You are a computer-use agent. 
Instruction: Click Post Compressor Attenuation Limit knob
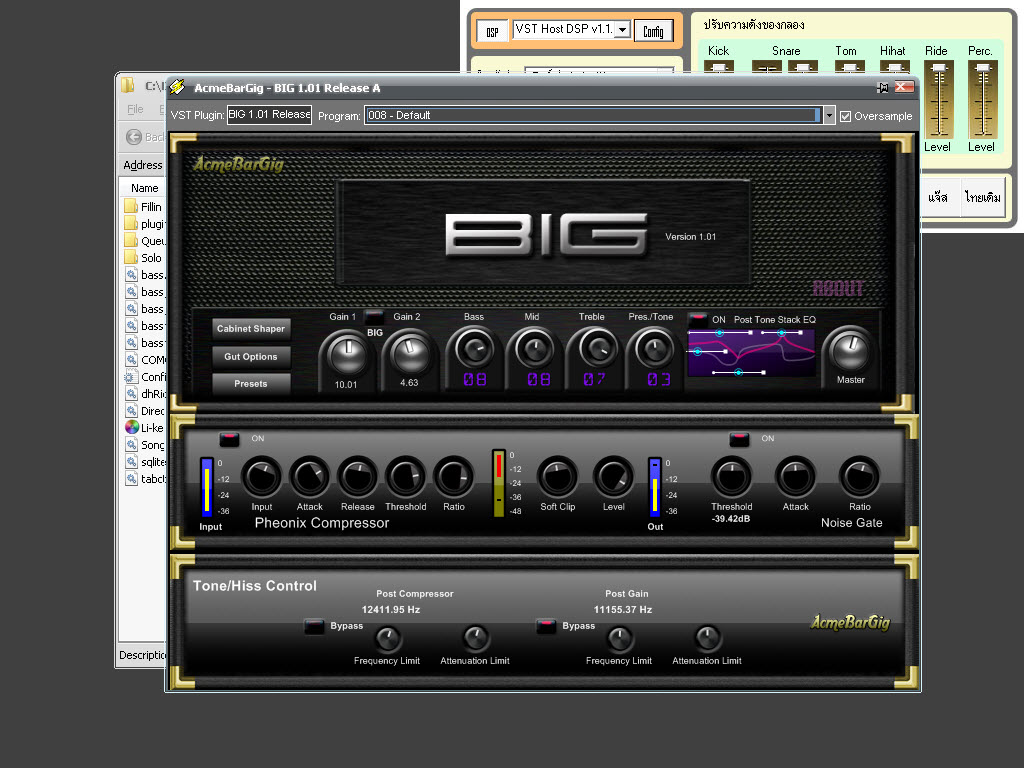475,639
